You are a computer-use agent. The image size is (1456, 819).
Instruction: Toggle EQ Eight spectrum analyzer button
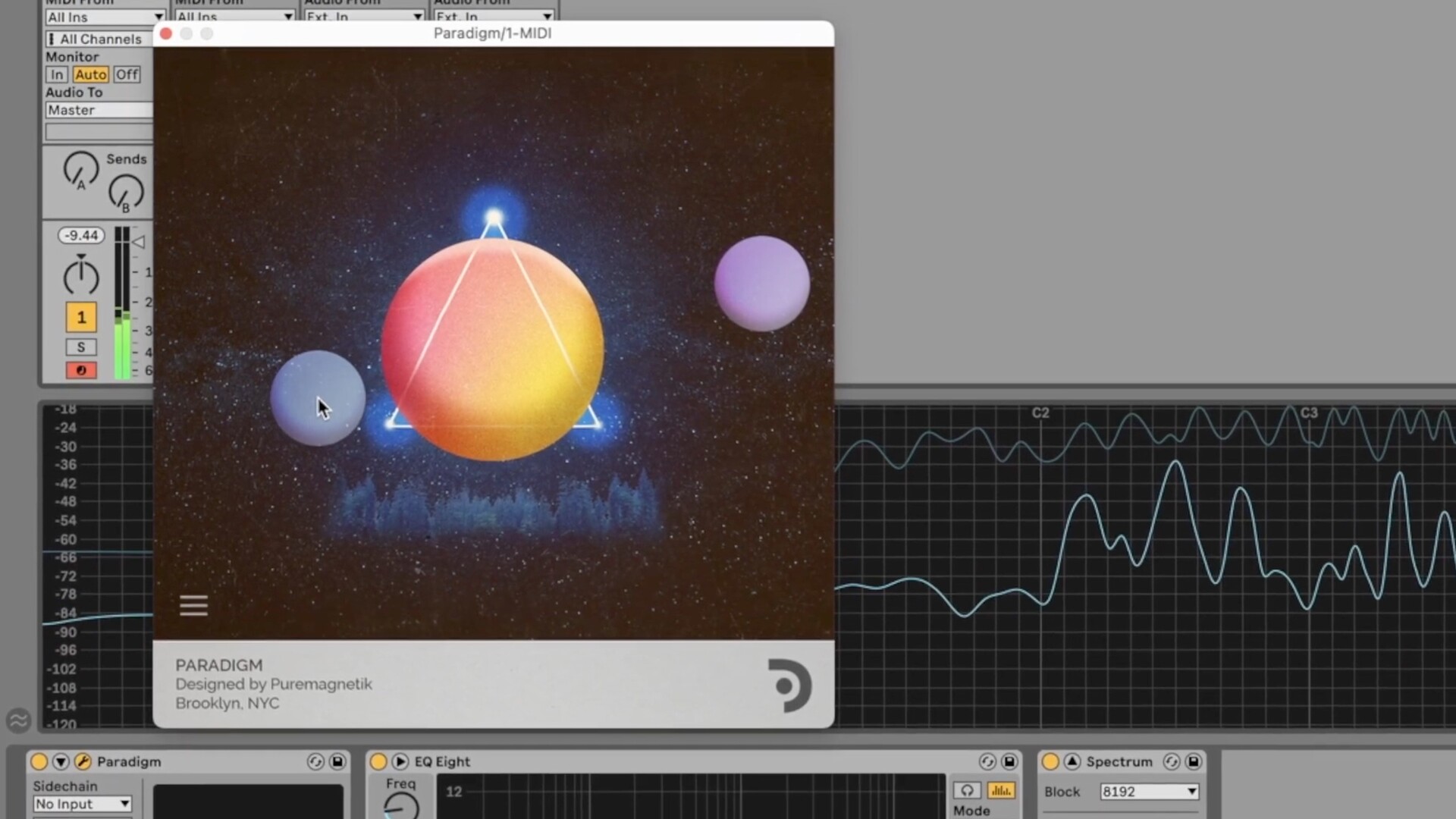click(1001, 791)
